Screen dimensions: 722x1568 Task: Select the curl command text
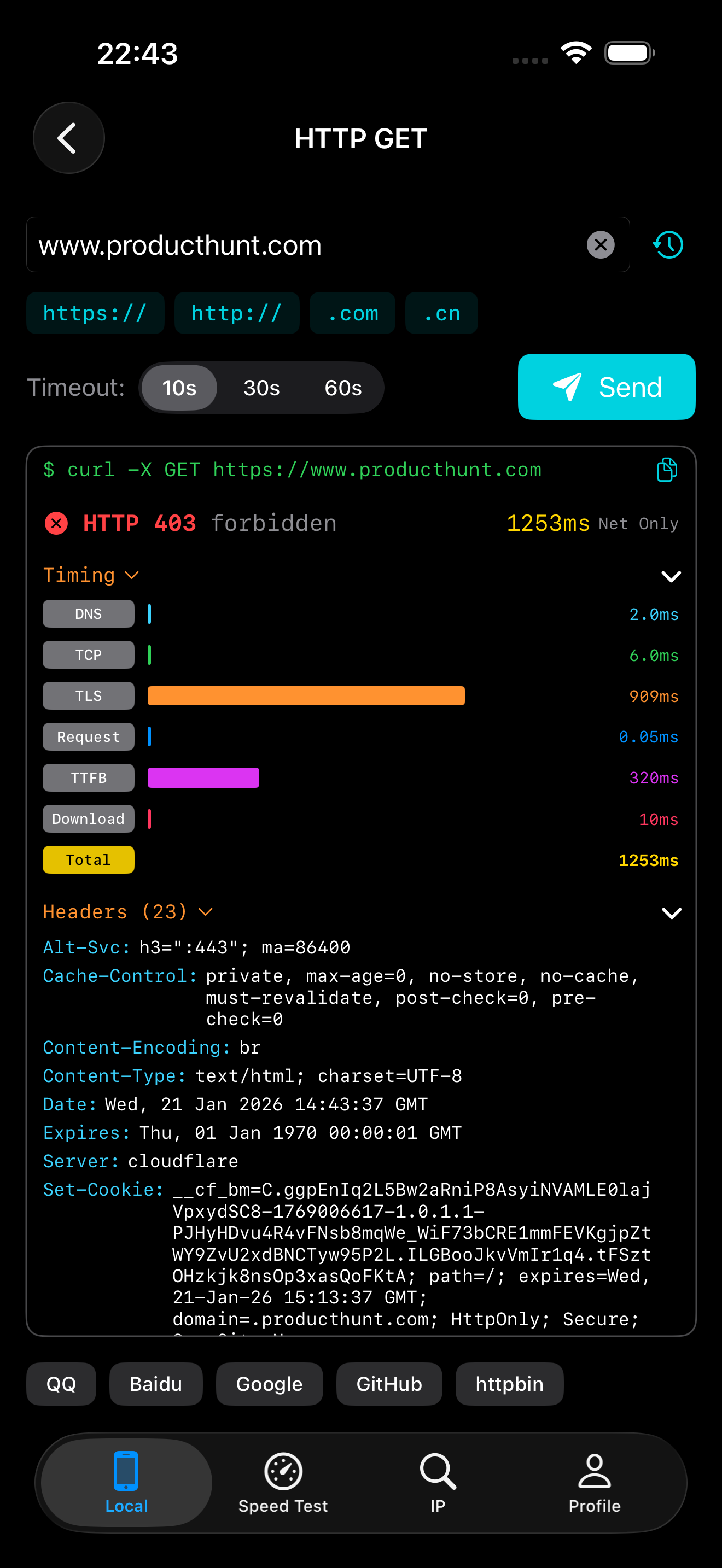click(x=292, y=470)
